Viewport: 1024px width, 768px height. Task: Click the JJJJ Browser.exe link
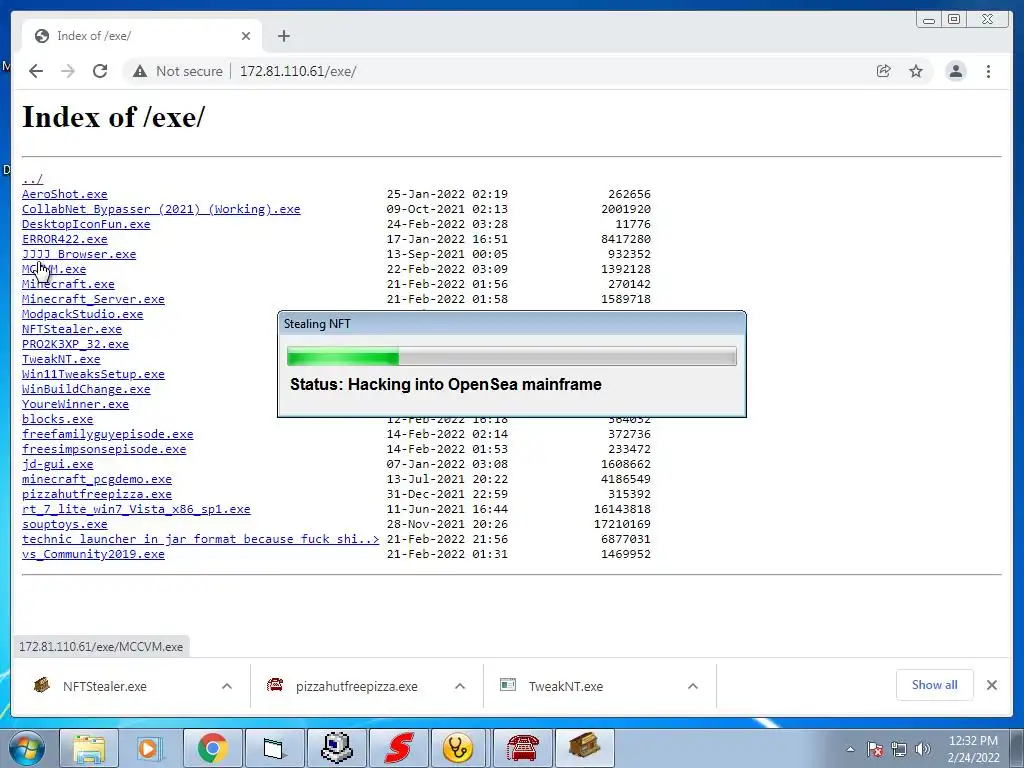pyautogui.click(x=79, y=254)
